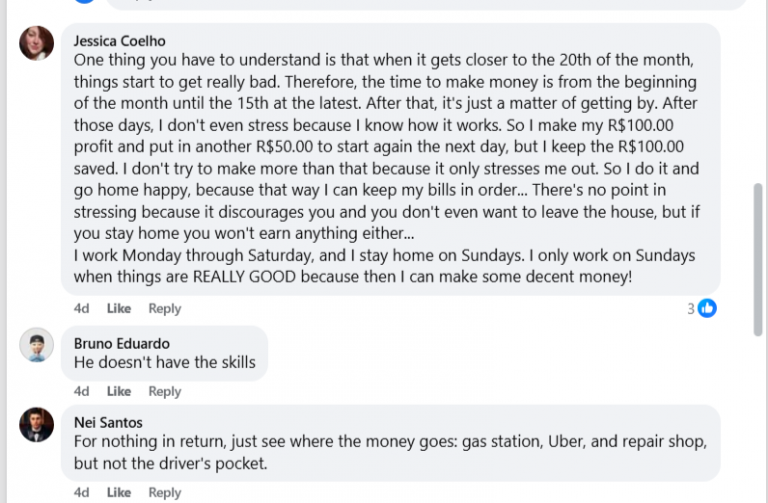This screenshot has width=768, height=503.
Task: Like Nei Santos's comment
Action: [119, 492]
